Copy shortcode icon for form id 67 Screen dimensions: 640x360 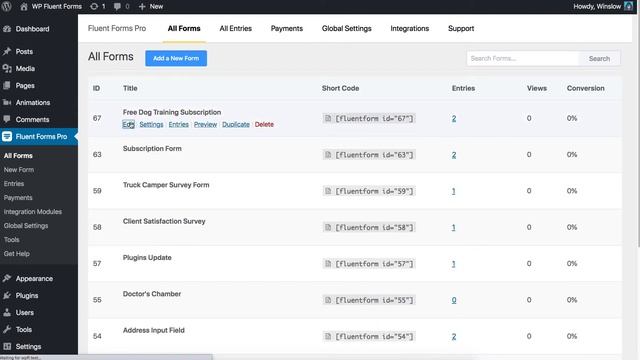pyautogui.click(x=328, y=118)
